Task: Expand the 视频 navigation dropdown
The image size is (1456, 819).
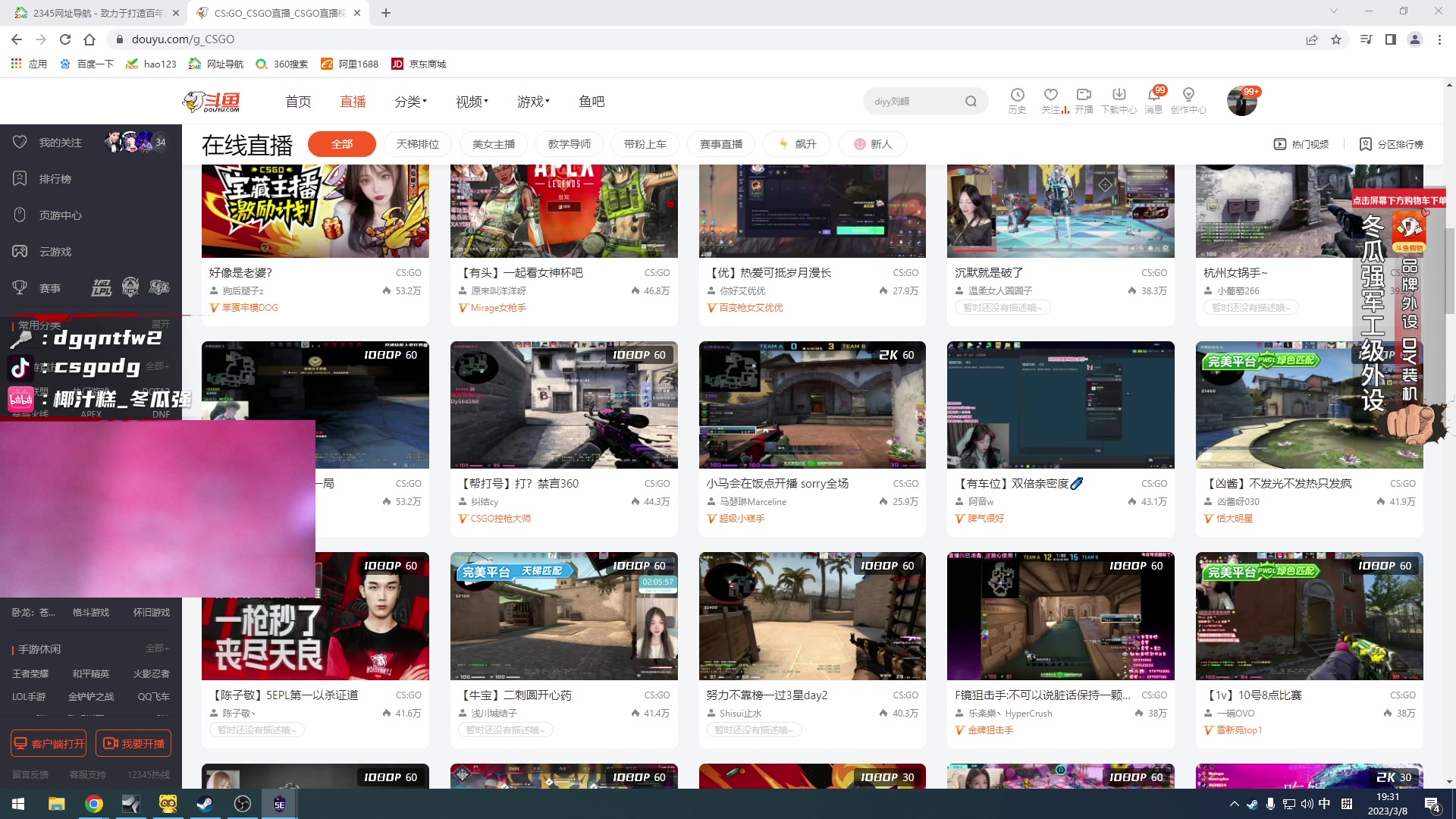Action: (472, 102)
